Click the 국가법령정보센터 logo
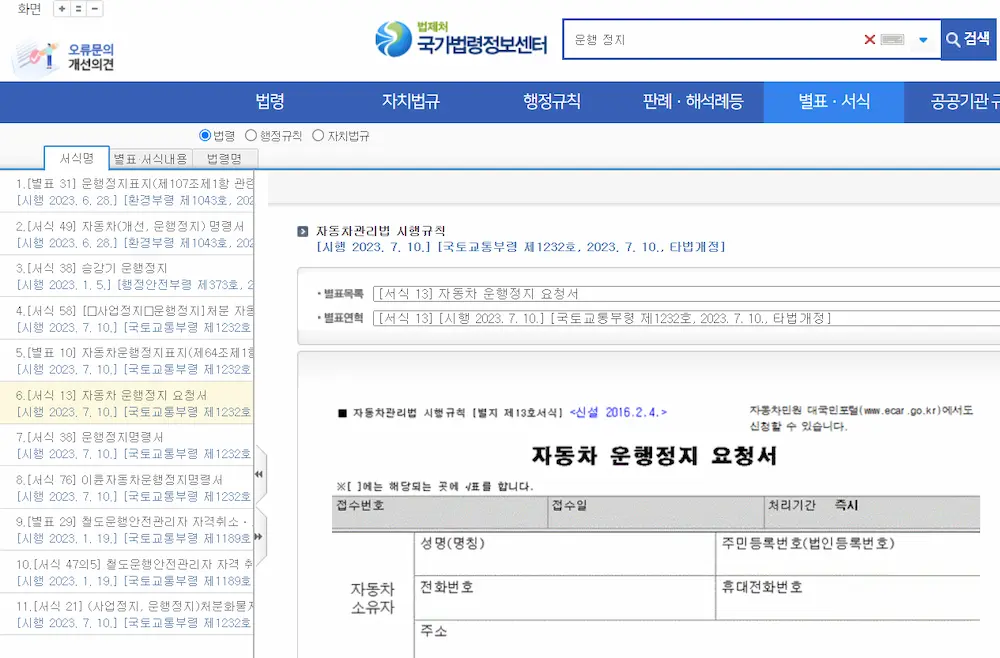1000x658 pixels. point(461,39)
